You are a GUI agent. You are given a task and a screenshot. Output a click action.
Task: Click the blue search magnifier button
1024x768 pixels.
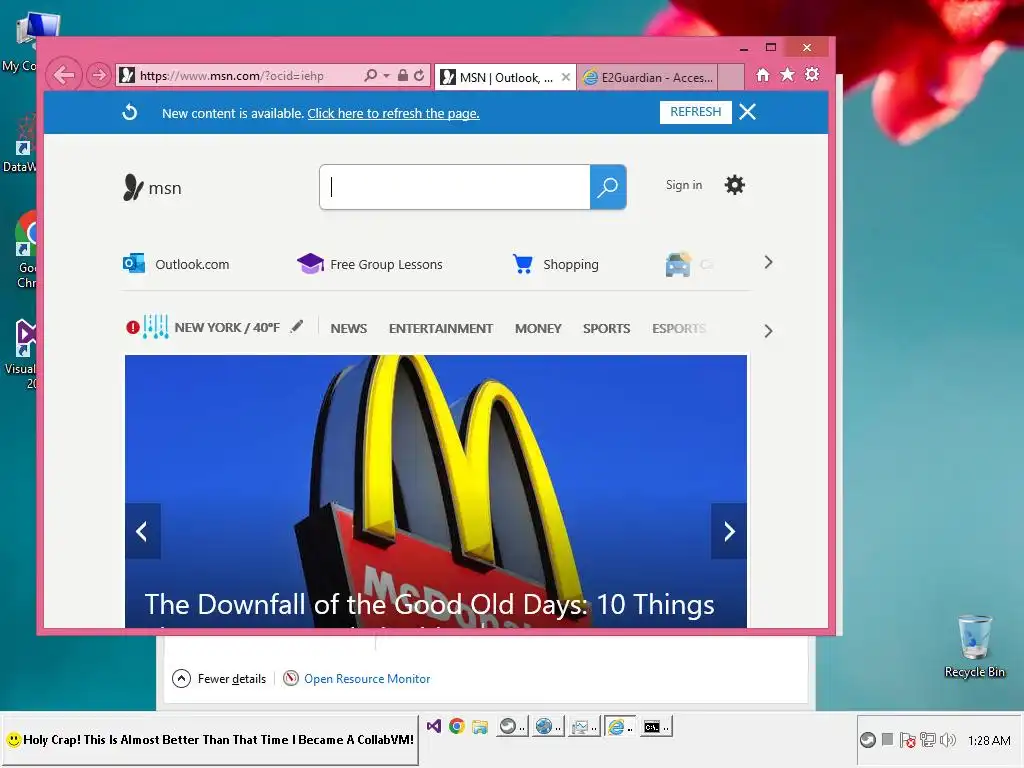tap(608, 187)
